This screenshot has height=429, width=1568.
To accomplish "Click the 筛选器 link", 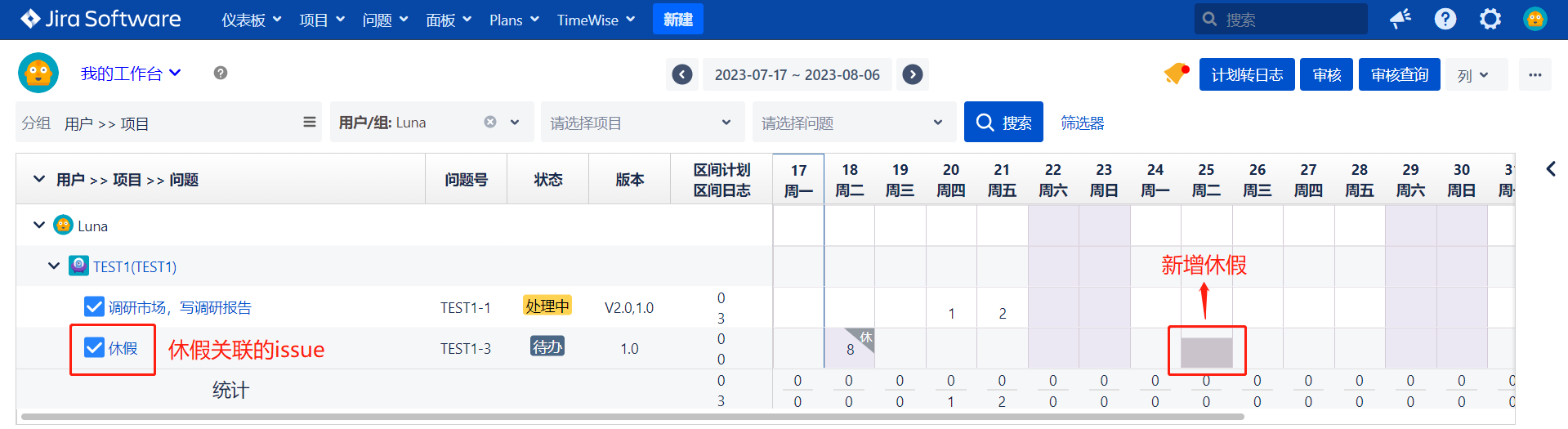I will (1082, 123).
